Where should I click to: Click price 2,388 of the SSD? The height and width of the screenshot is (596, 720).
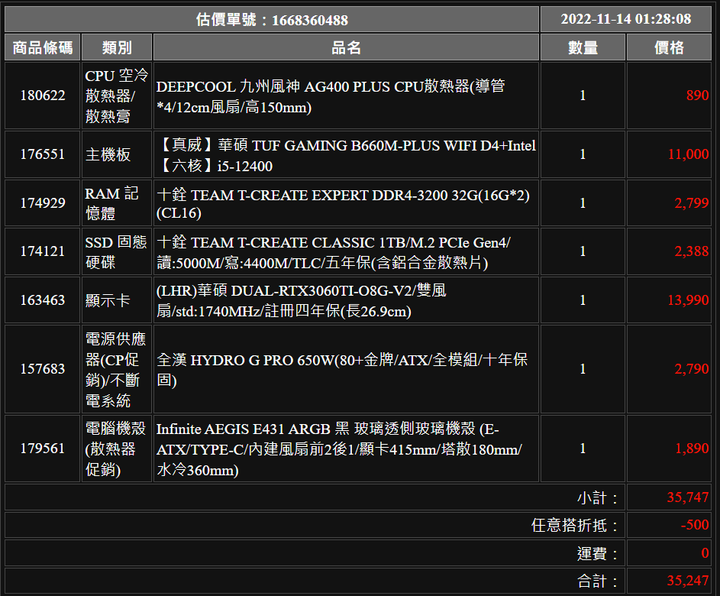(692, 252)
